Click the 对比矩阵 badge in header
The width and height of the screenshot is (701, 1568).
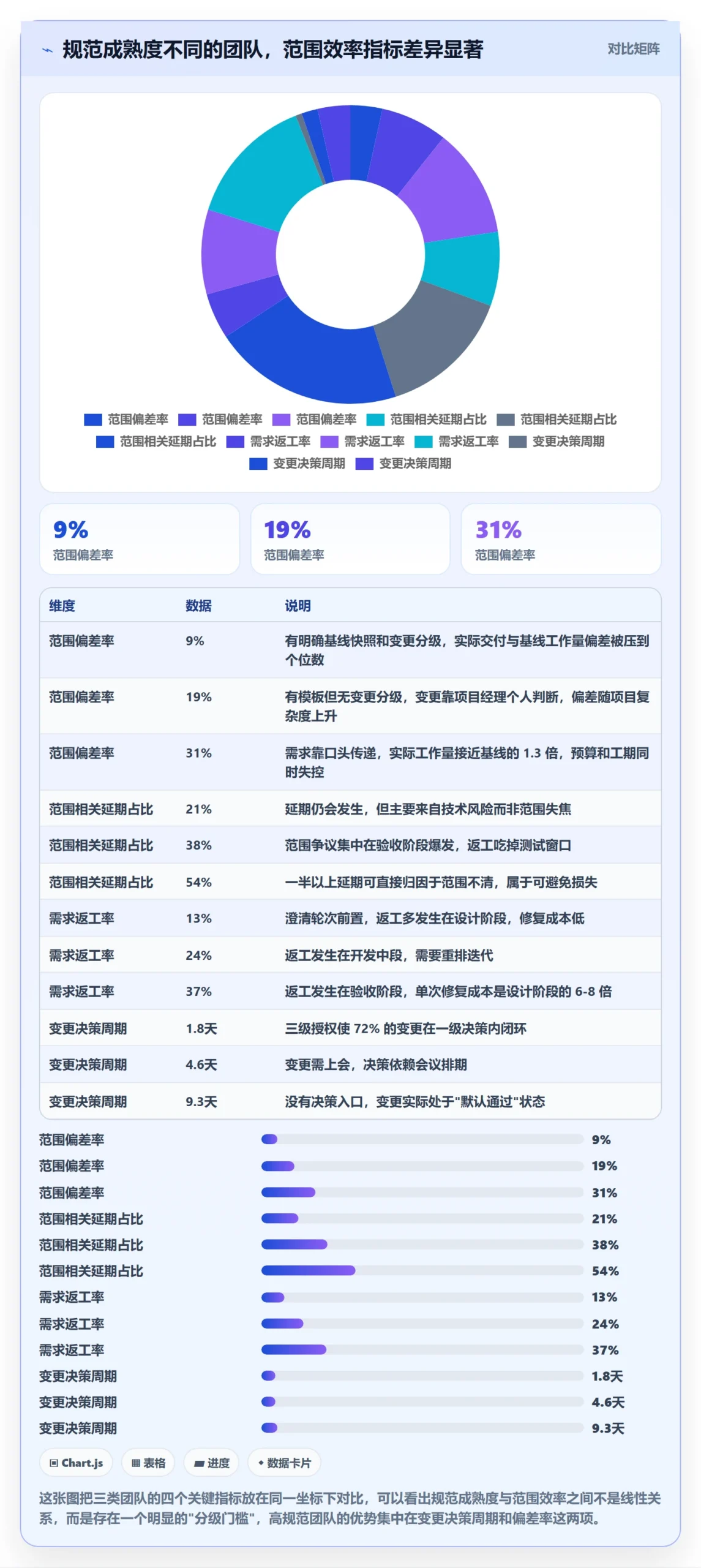[633, 49]
